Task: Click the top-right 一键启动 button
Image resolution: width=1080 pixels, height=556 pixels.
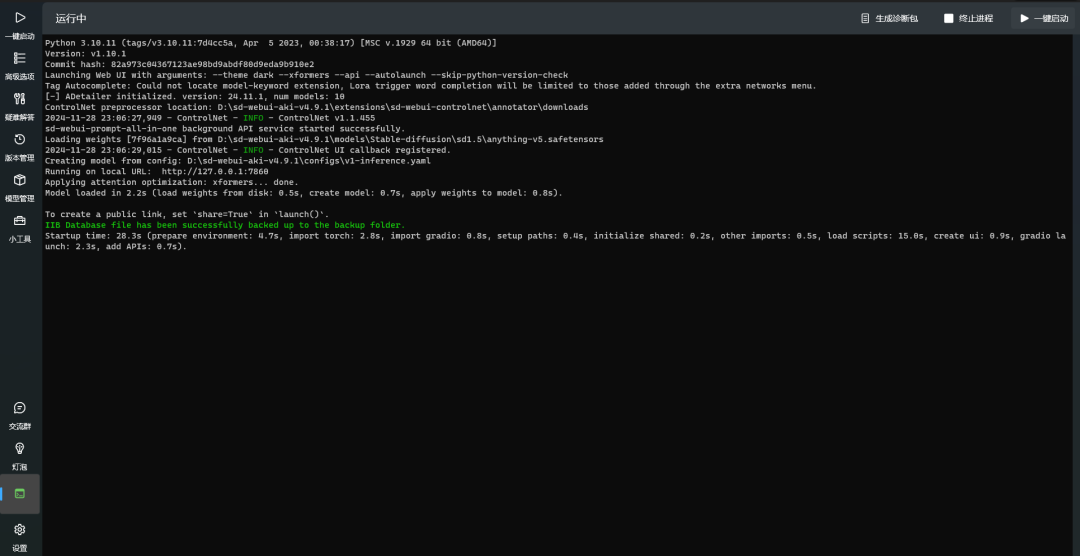Action: [x=1043, y=19]
